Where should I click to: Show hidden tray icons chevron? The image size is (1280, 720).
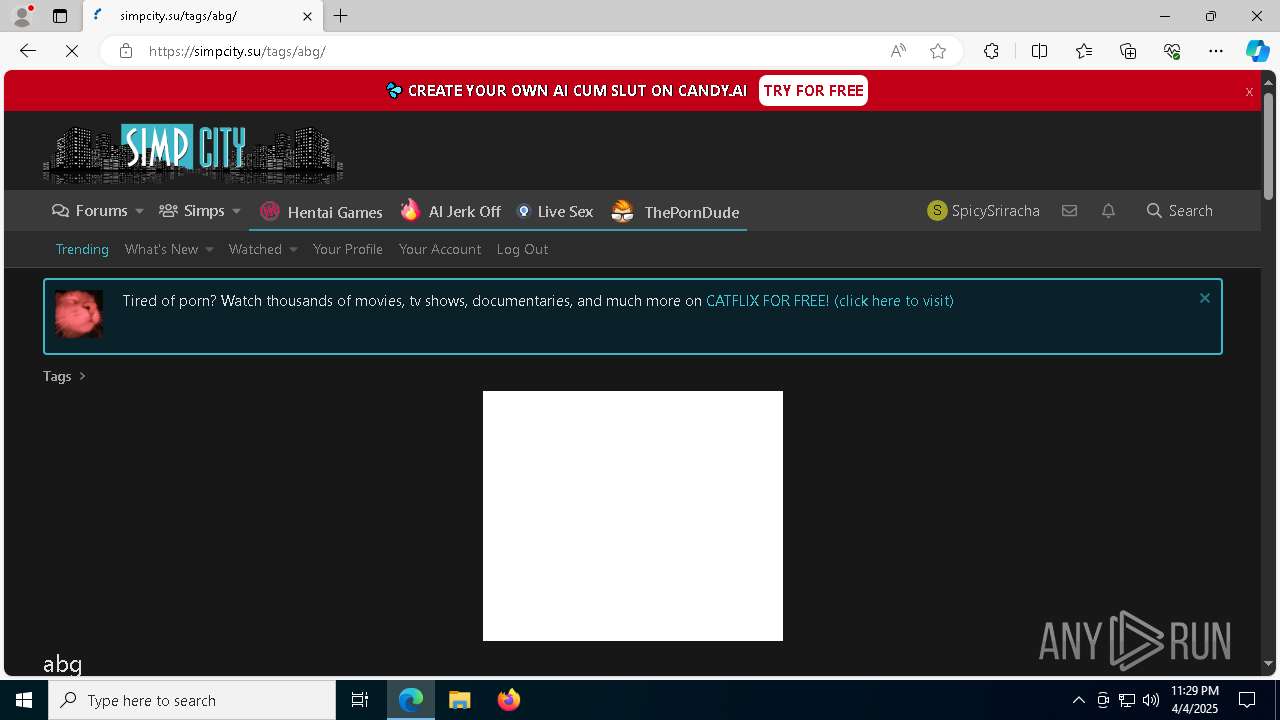point(1079,700)
